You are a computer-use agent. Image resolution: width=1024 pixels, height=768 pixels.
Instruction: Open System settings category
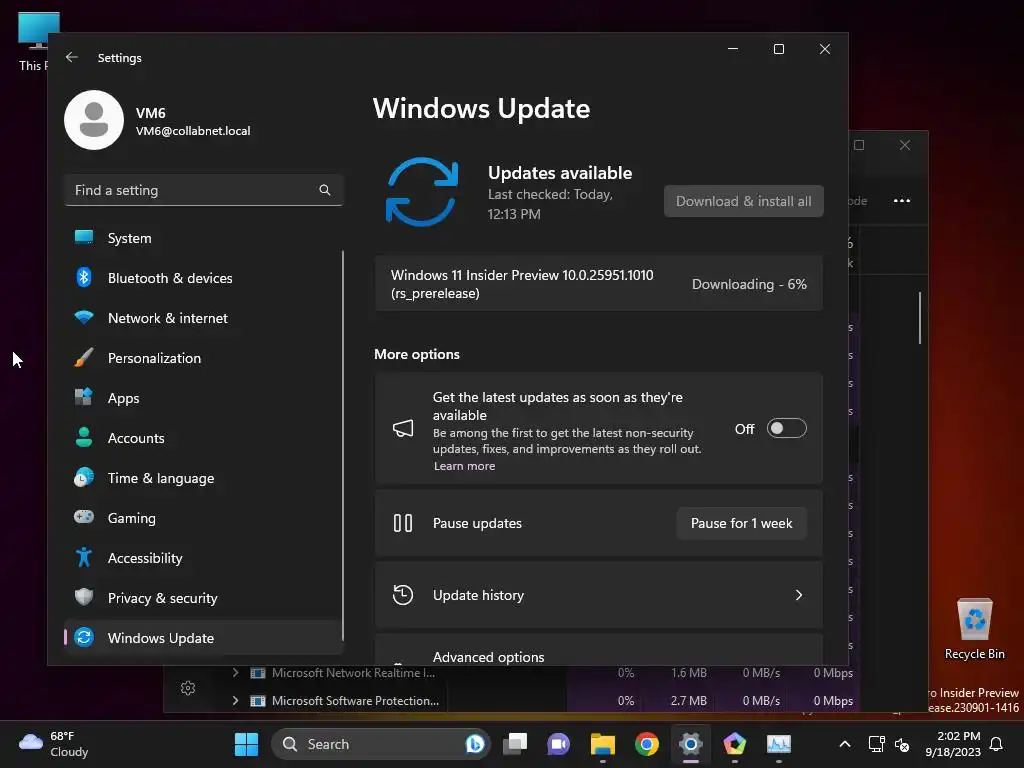(204, 238)
